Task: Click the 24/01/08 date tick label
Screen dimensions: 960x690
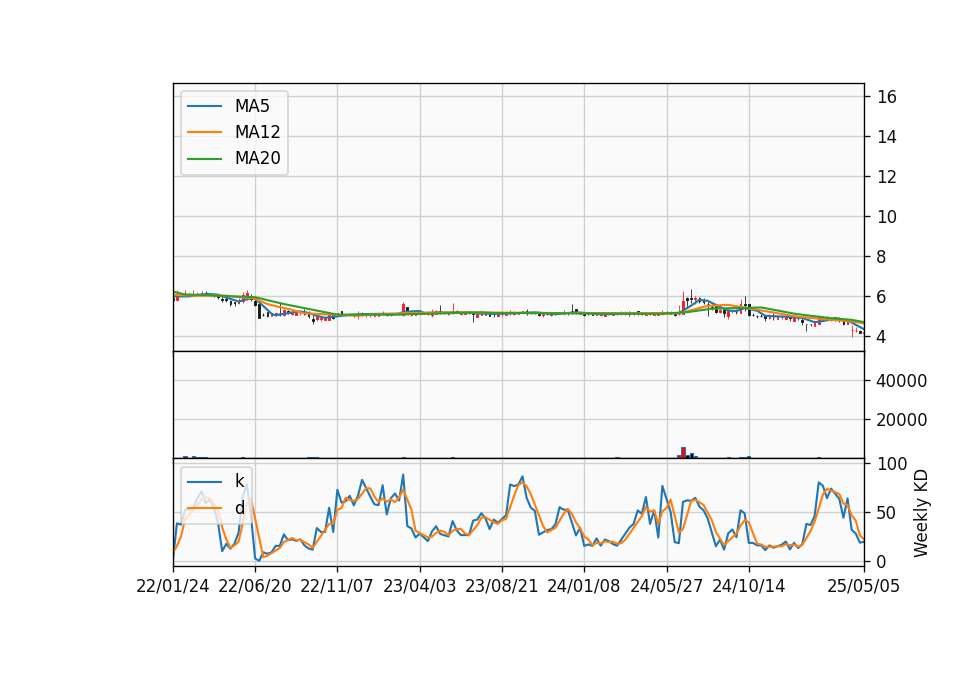Action: [x=583, y=586]
